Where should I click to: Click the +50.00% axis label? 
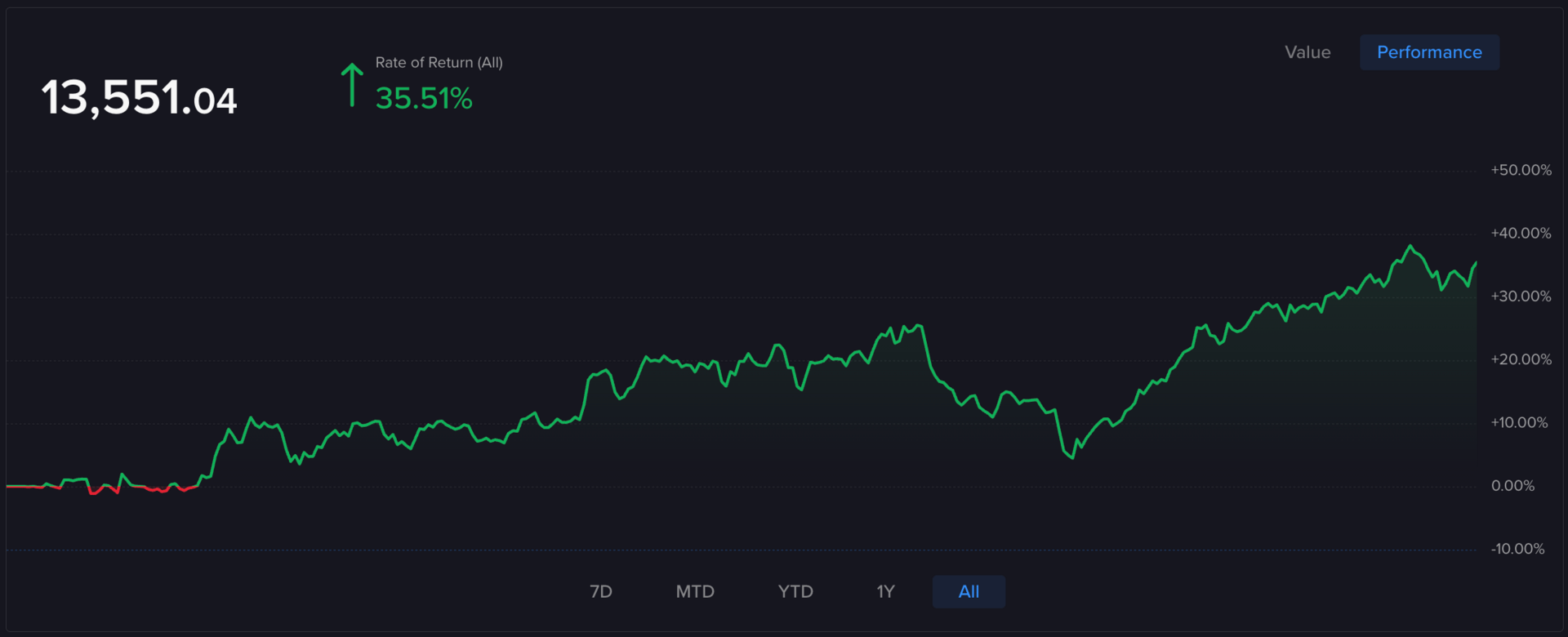tap(1521, 170)
